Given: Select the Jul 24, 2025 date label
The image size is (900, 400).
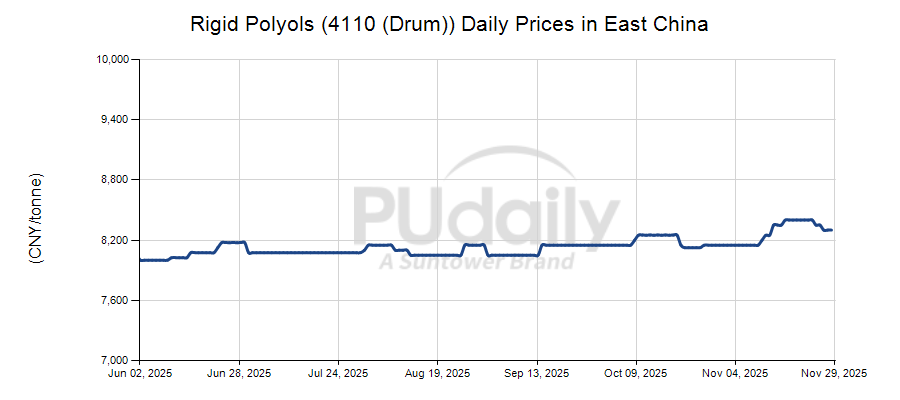Looking at the screenshot, I should (338, 374).
